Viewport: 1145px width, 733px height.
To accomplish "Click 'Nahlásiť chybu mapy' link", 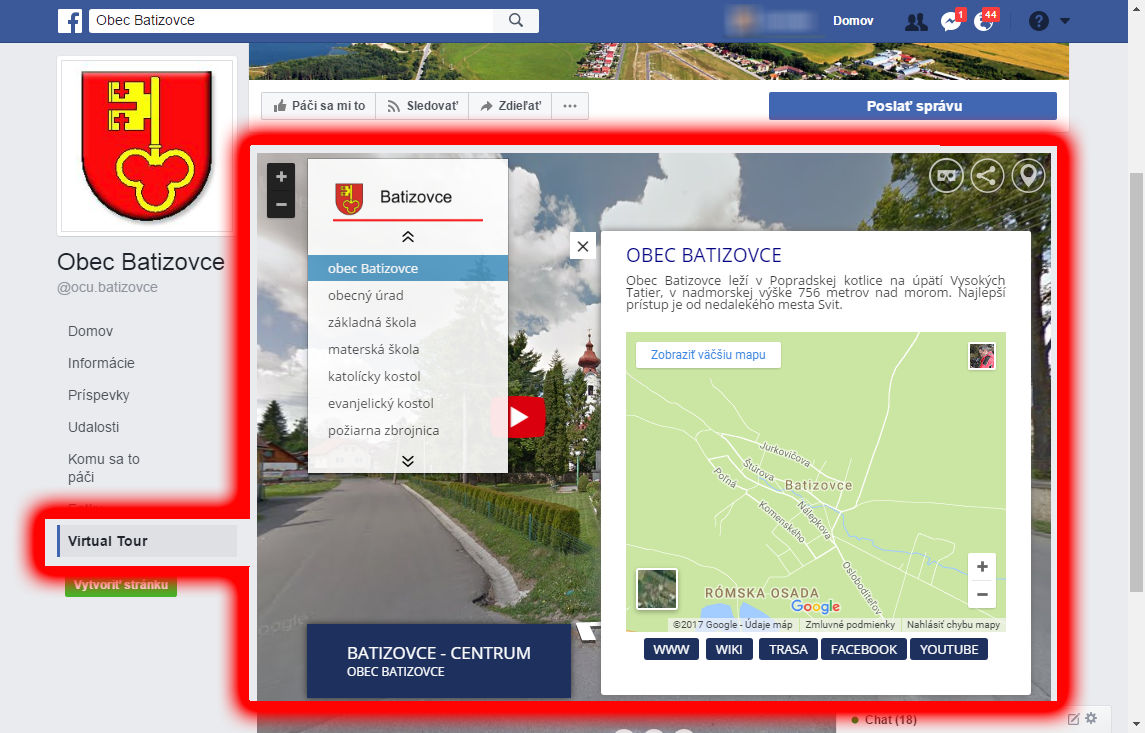I will [x=954, y=625].
